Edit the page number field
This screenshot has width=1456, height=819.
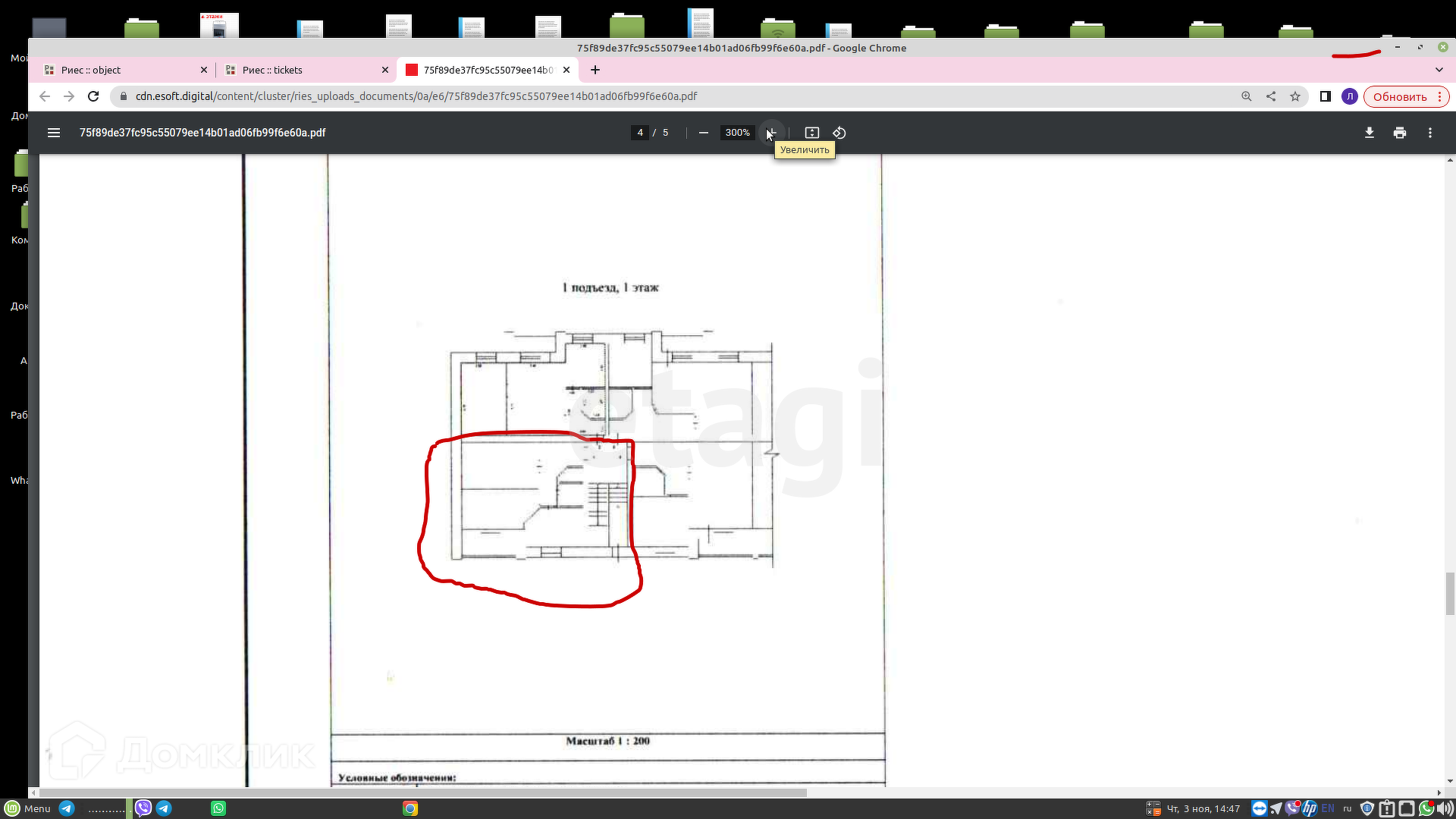coord(640,133)
